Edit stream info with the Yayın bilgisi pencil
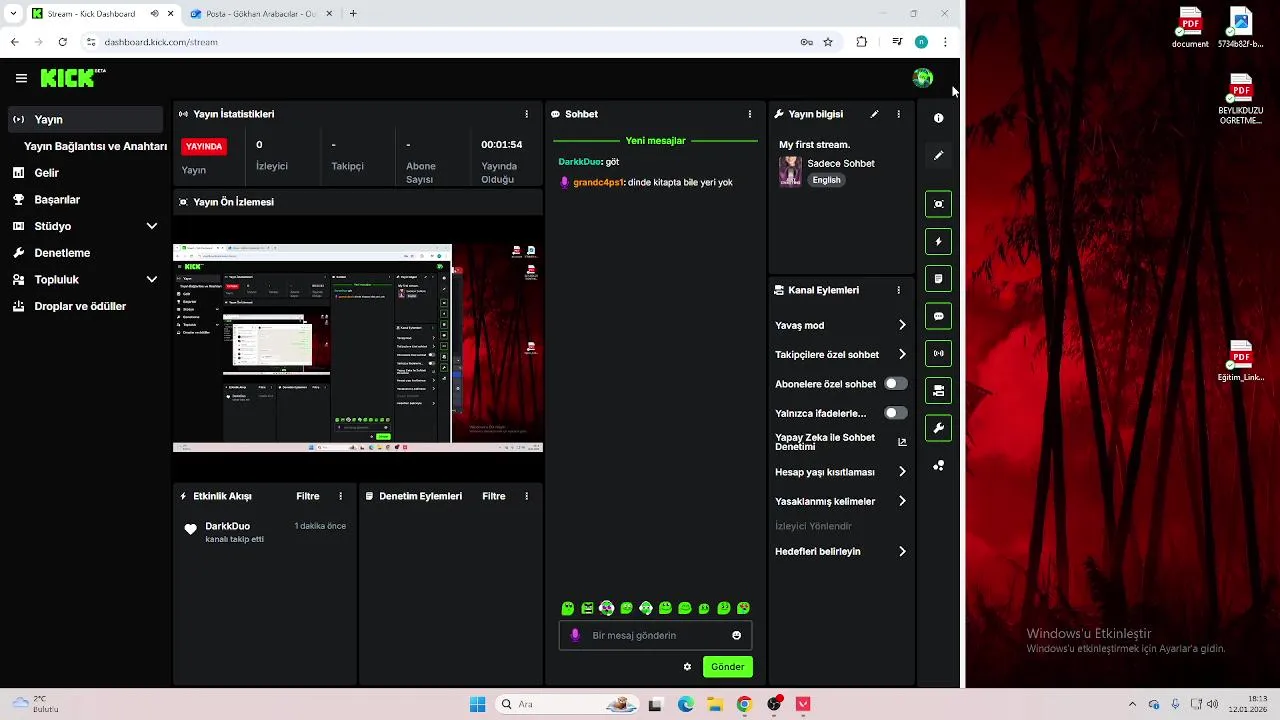The height and width of the screenshot is (720, 1280). (x=874, y=114)
